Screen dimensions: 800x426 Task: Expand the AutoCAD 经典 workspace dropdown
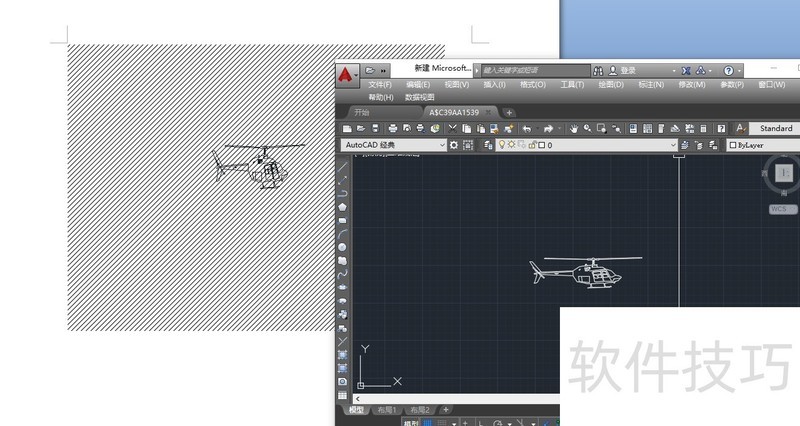tap(442, 145)
